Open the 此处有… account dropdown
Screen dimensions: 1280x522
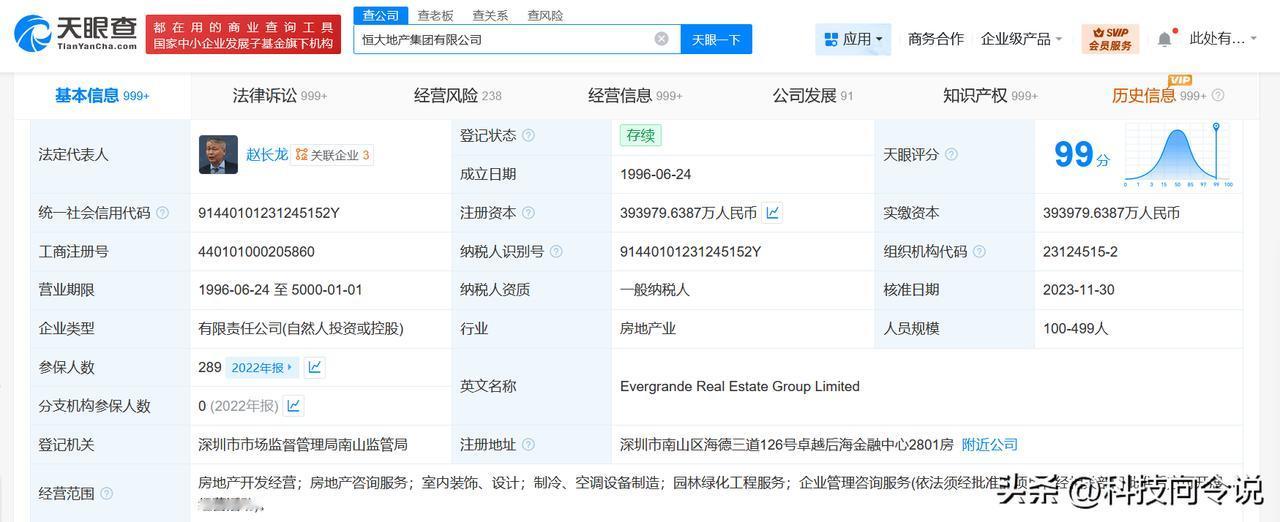(x=1223, y=39)
